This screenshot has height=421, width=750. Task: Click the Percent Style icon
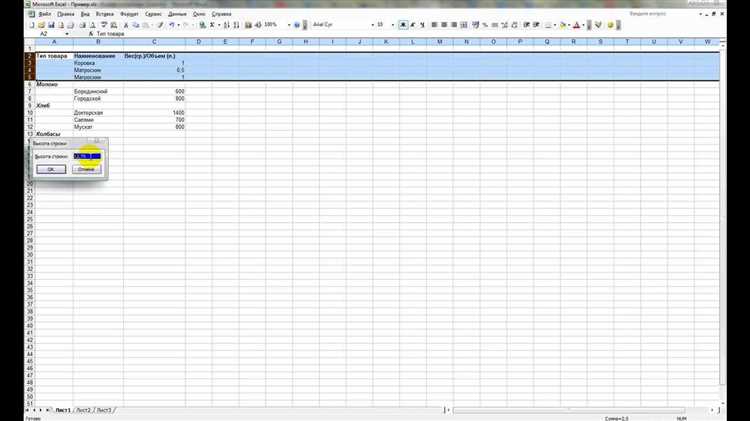point(485,25)
